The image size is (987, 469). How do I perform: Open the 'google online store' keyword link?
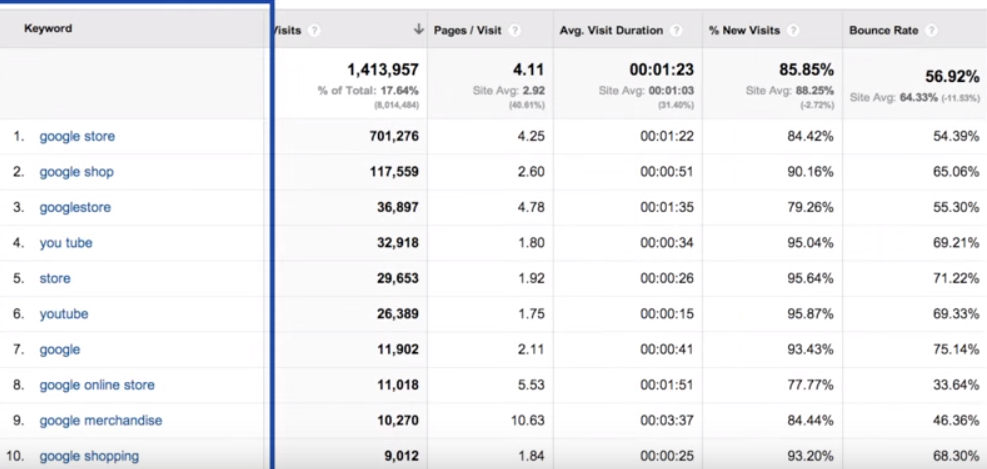point(97,385)
